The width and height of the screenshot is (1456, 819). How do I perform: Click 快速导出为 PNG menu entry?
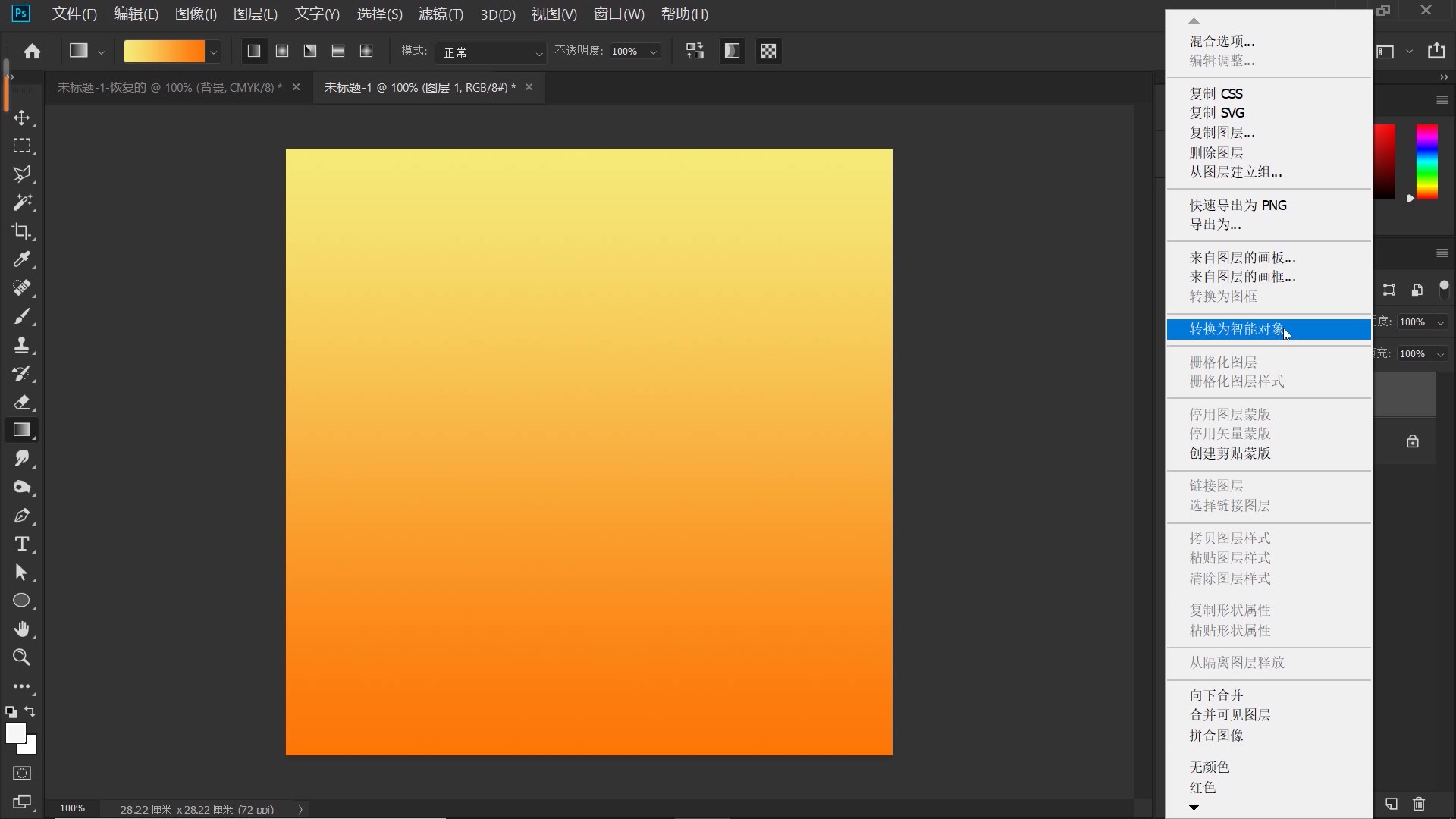(x=1238, y=206)
